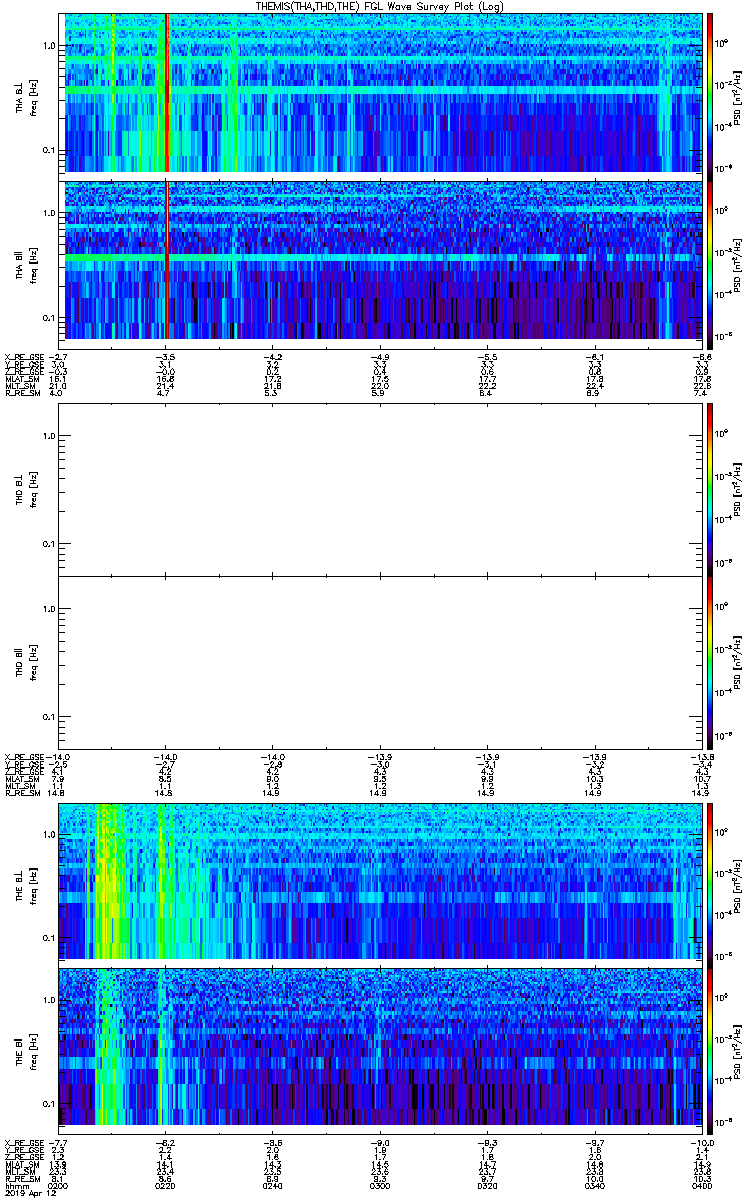Click the 1.0 tick on THE B-parallel axis
750x1200 pixels.
[49, 1000]
